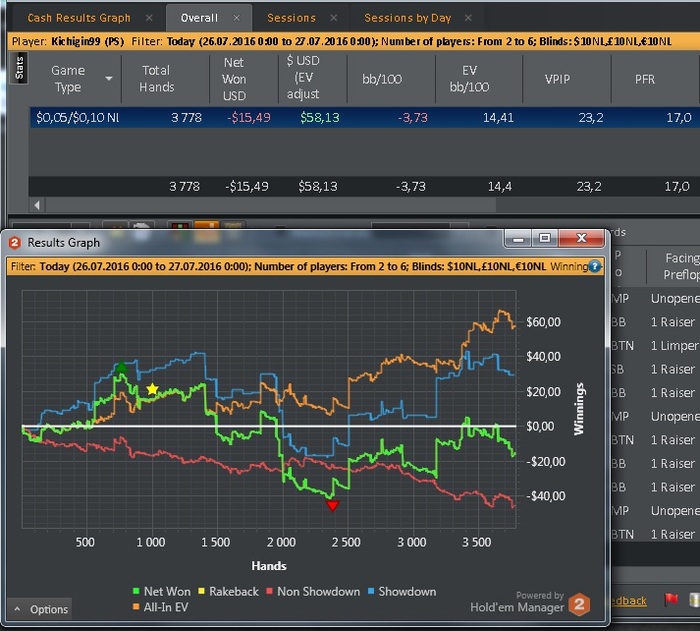700x631 pixels.
Task: Open the blue help icon in graph filter bar
Action: coord(595,267)
